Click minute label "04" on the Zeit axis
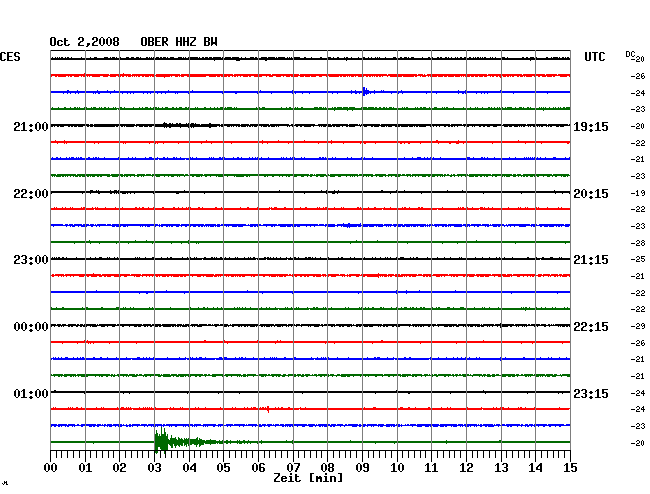Screen dimensions: 650x494 tap(189, 468)
